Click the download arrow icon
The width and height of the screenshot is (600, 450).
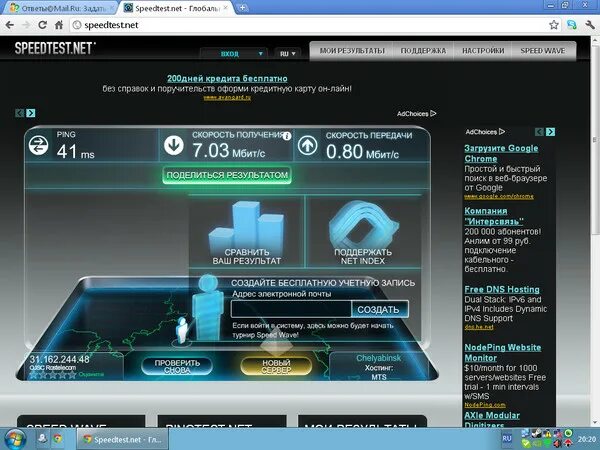coord(174,146)
